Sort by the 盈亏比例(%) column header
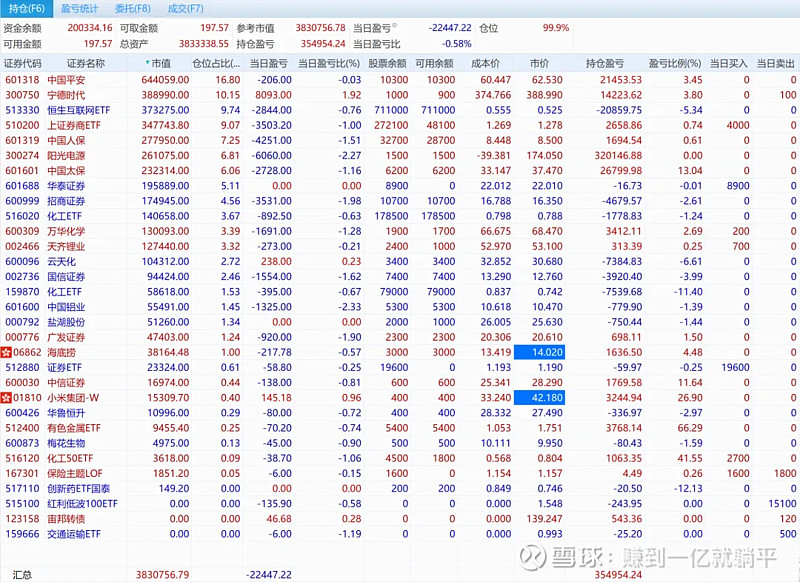 pos(674,64)
